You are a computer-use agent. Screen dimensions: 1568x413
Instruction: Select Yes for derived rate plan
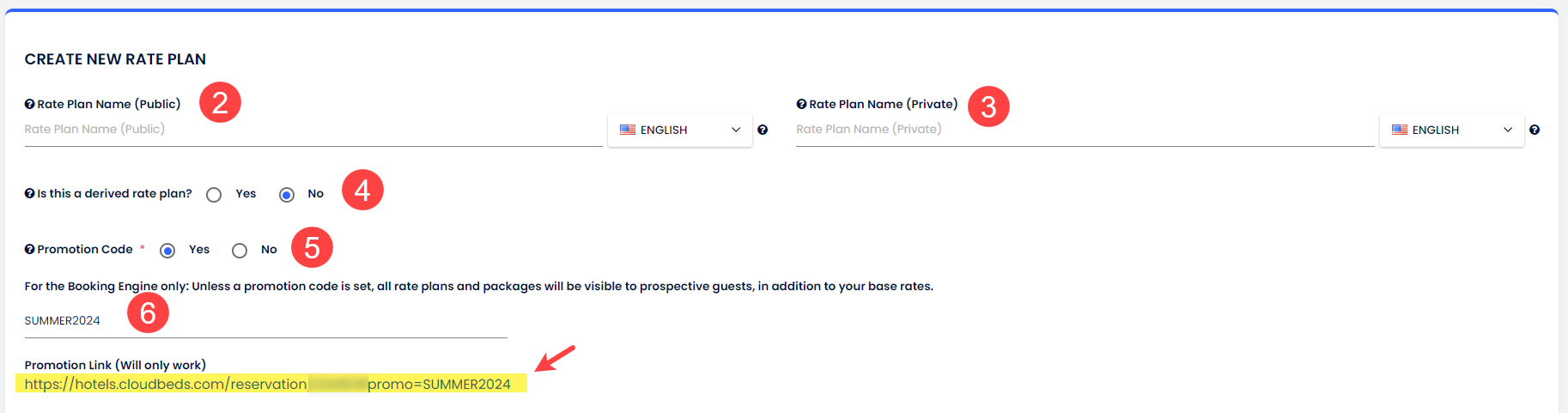click(214, 195)
